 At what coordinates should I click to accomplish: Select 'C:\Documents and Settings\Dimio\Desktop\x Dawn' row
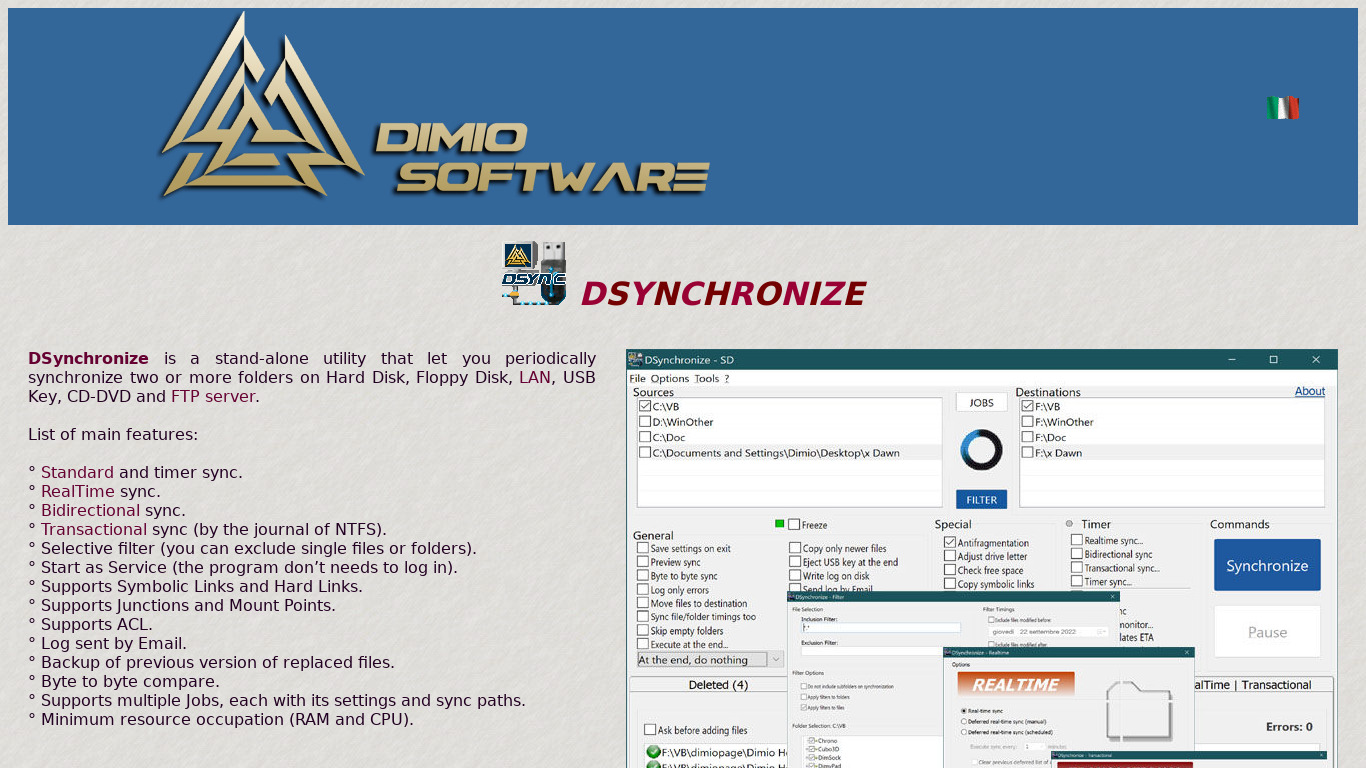tap(789, 453)
